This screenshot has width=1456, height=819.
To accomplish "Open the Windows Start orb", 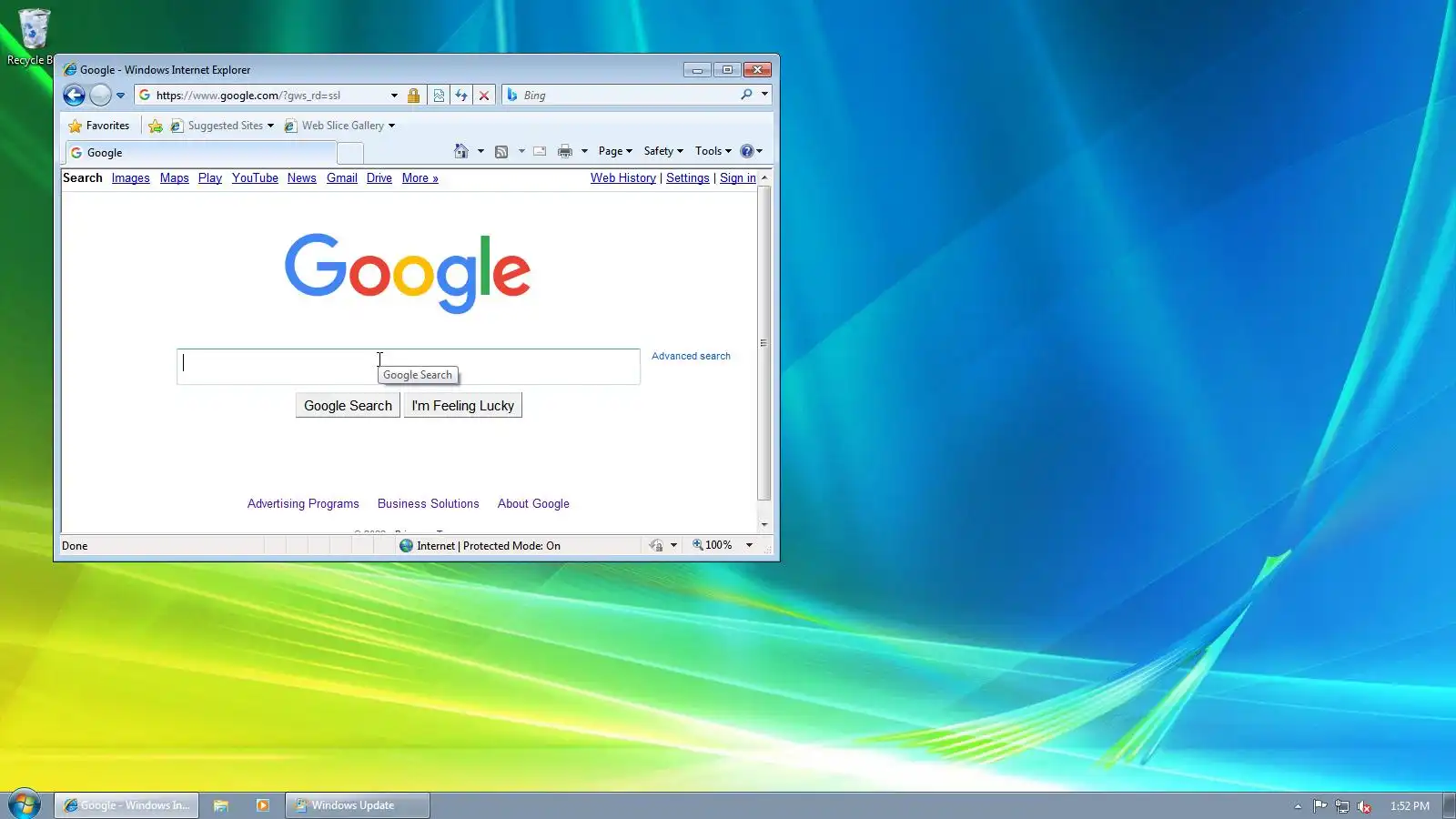I will click(25, 805).
